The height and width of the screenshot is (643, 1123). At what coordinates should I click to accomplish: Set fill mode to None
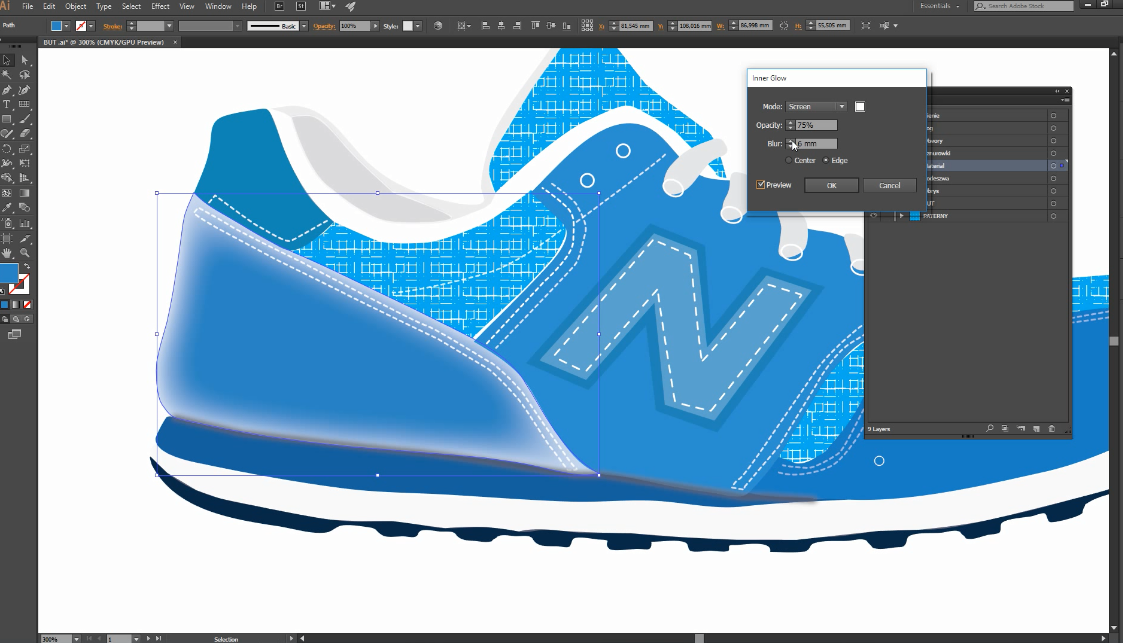(x=27, y=304)
